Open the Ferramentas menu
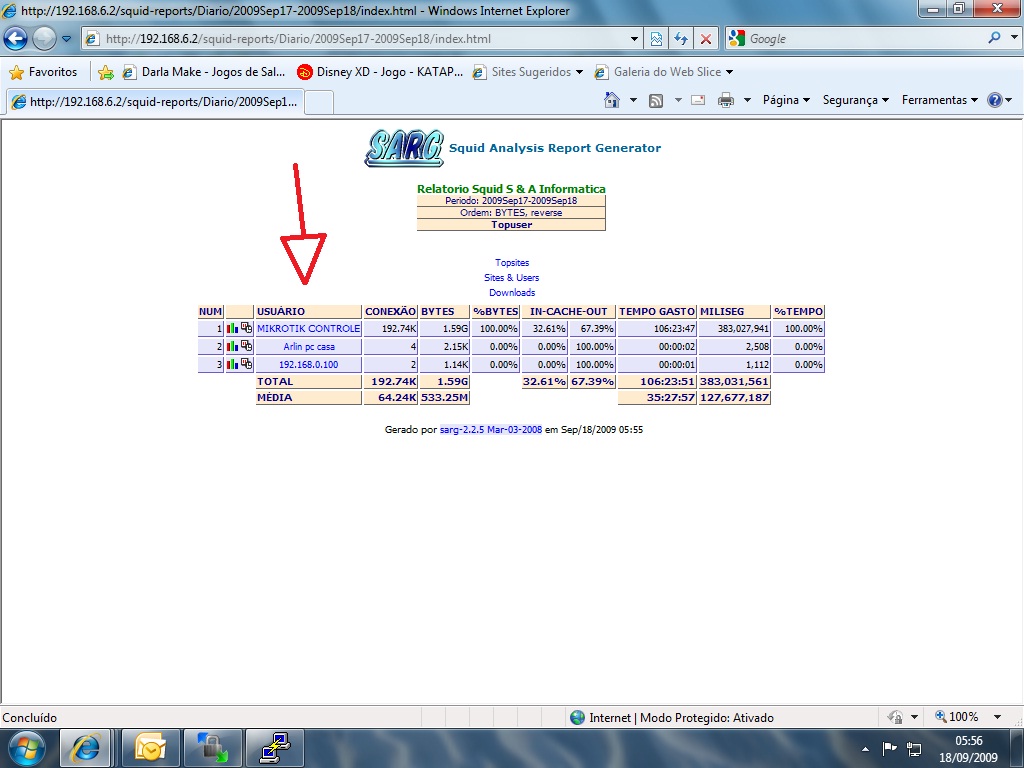1024x768 pixels. coord(940,100)
